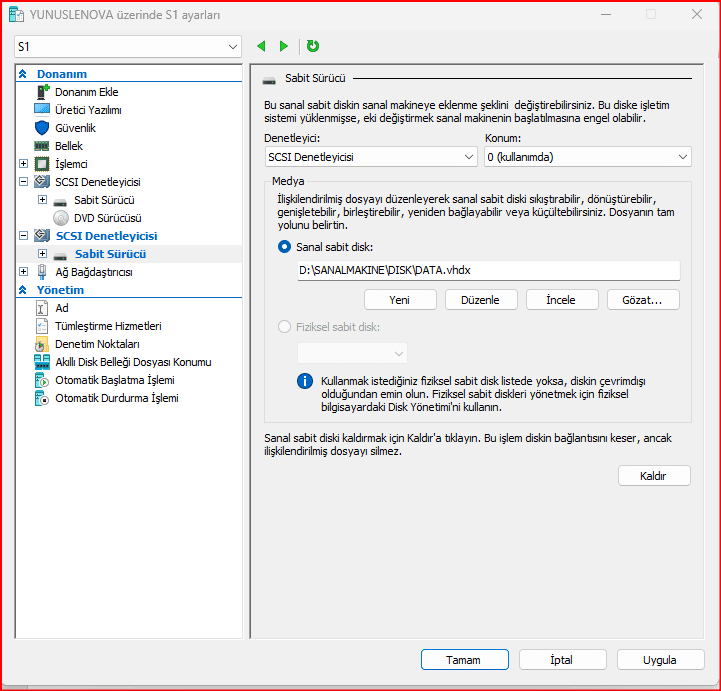The height and width of the screenshot is (691, 721).
Task: Select Donanım Ekle hardware icon
Action: click(x=43, y=92)
